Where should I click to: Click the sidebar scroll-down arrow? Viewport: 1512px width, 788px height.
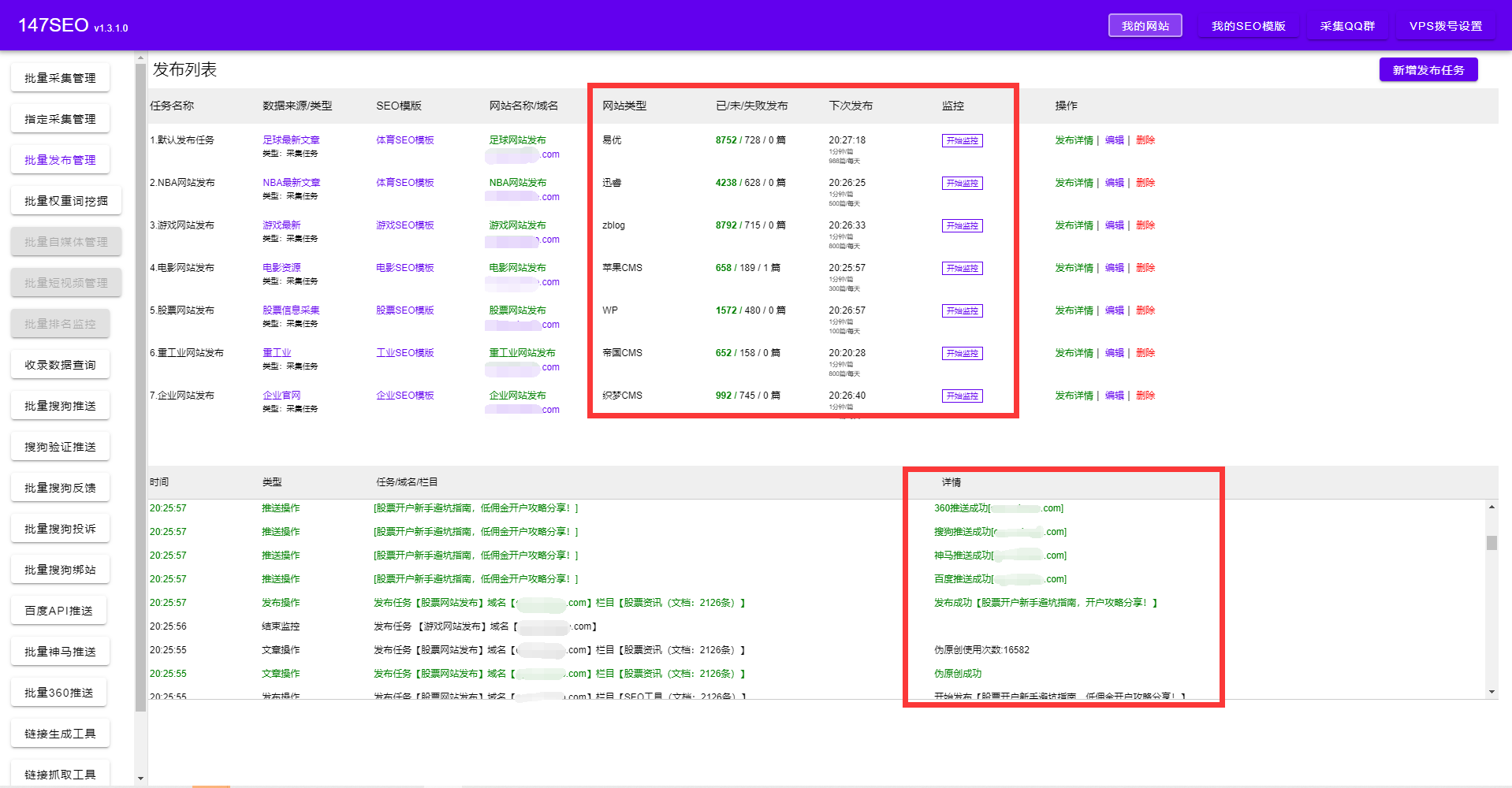[140, 779]
